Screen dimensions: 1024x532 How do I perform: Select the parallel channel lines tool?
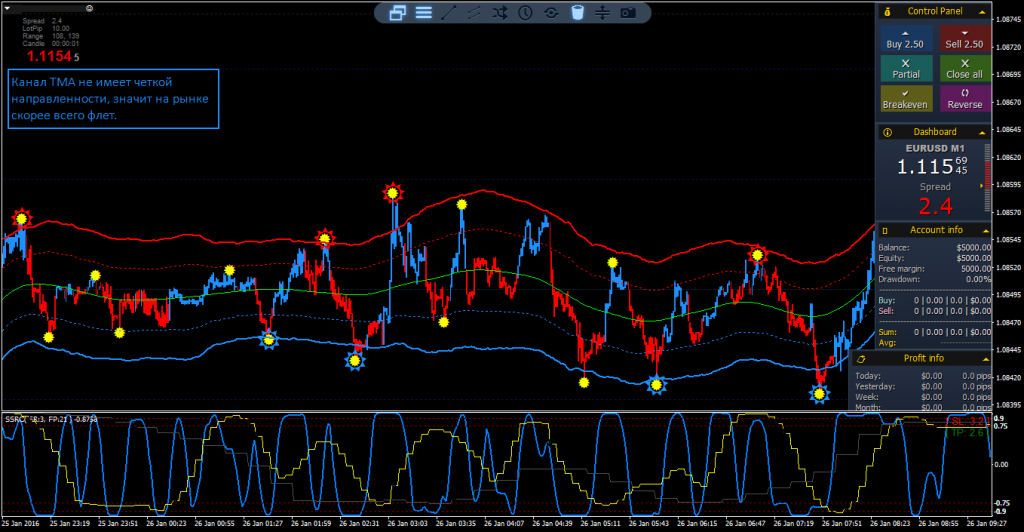(474, 13)
